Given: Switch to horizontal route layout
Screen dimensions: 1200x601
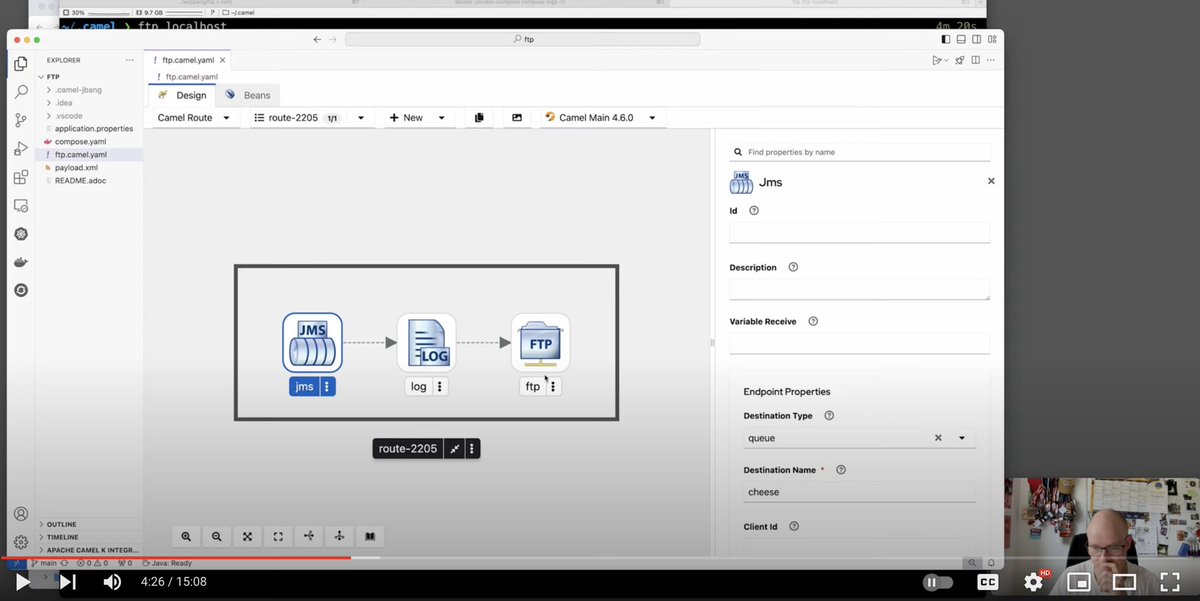Looking at the screenshot, I should tap(308, 537).
